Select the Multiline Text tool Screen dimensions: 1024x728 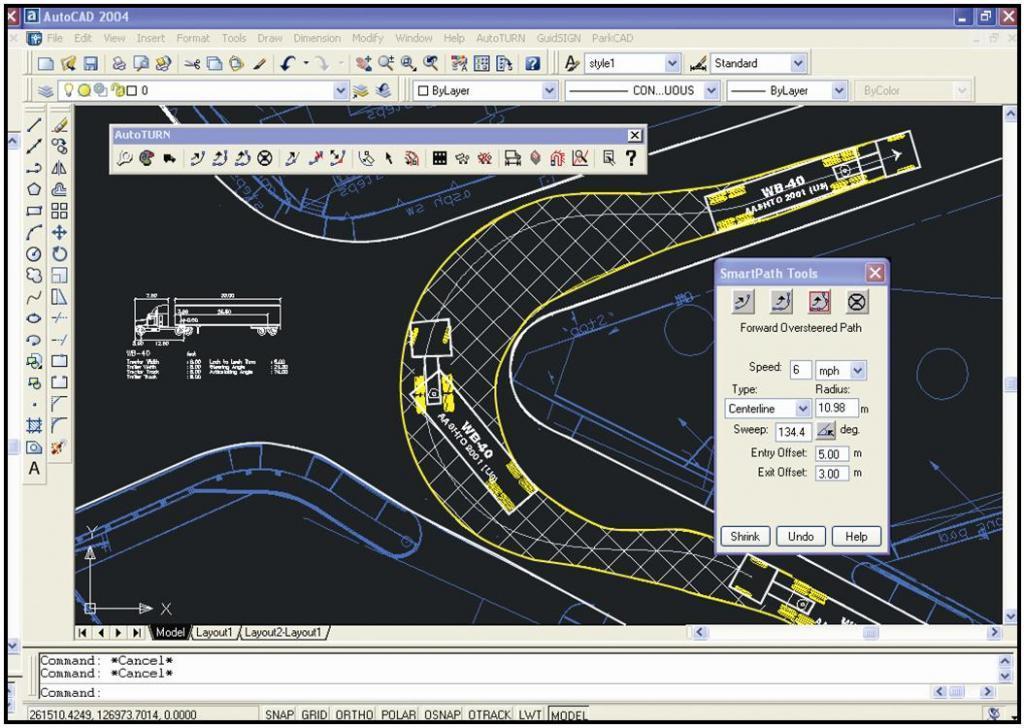(35, 469)
